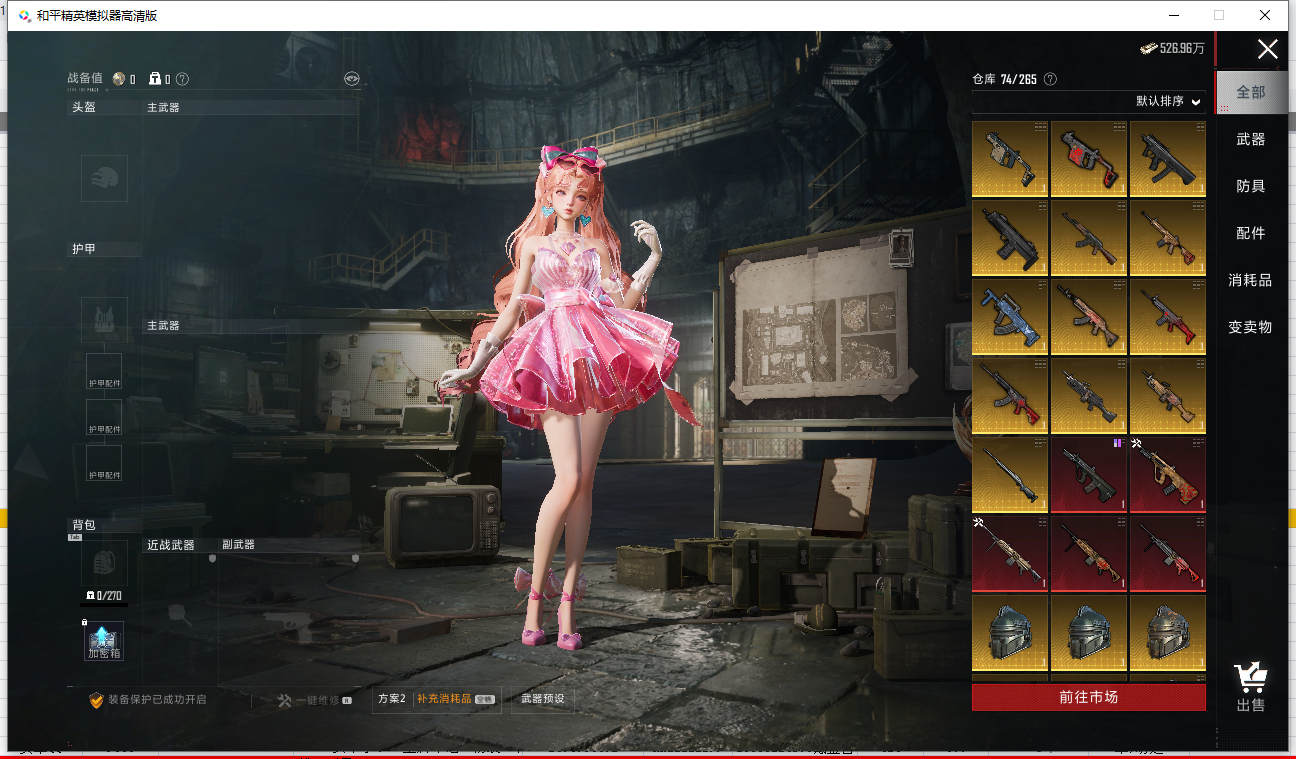
Task: Open the 默认排序 sort dropdown
Action: coord(1167,101)
